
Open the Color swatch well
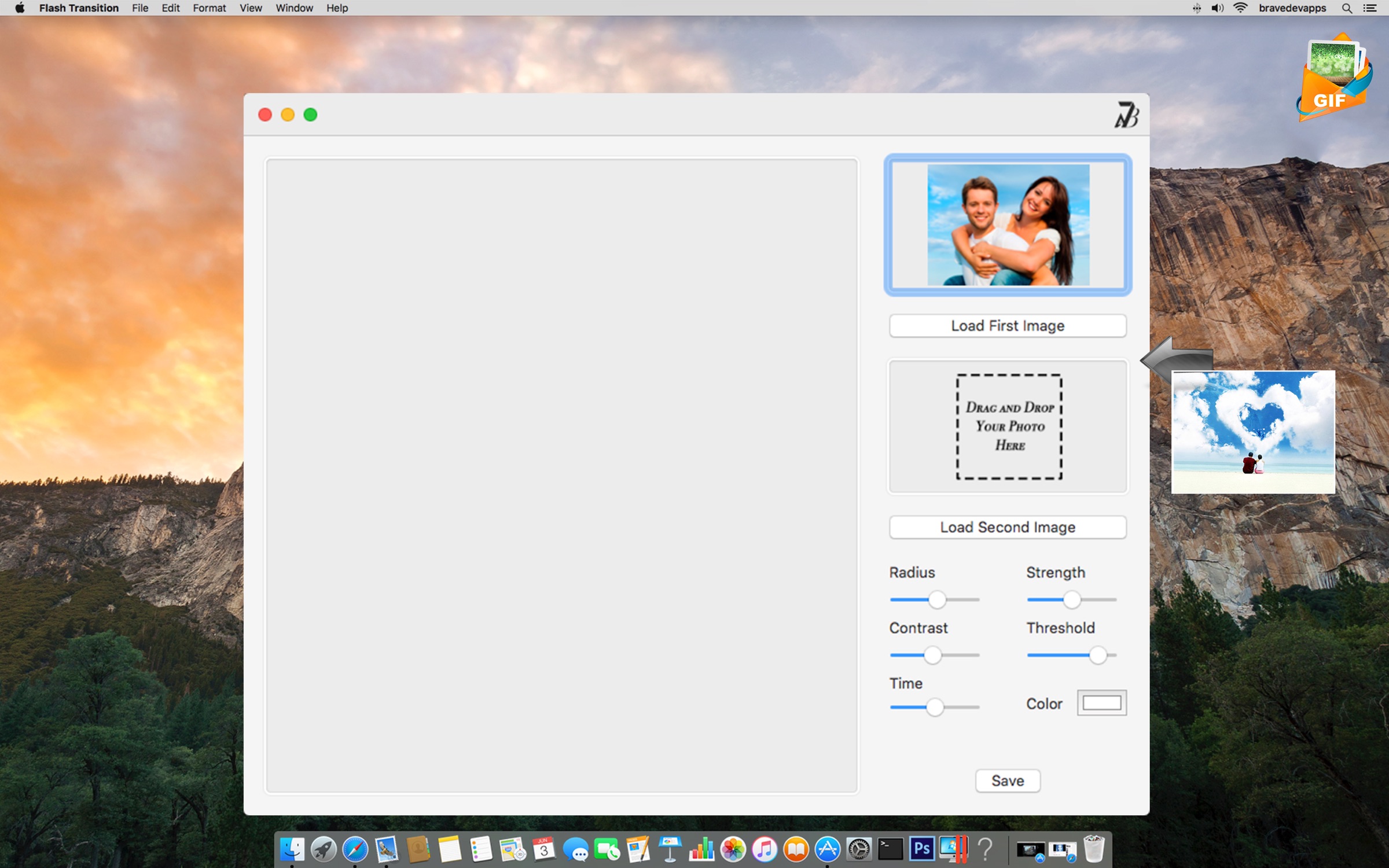[1101, 703]
